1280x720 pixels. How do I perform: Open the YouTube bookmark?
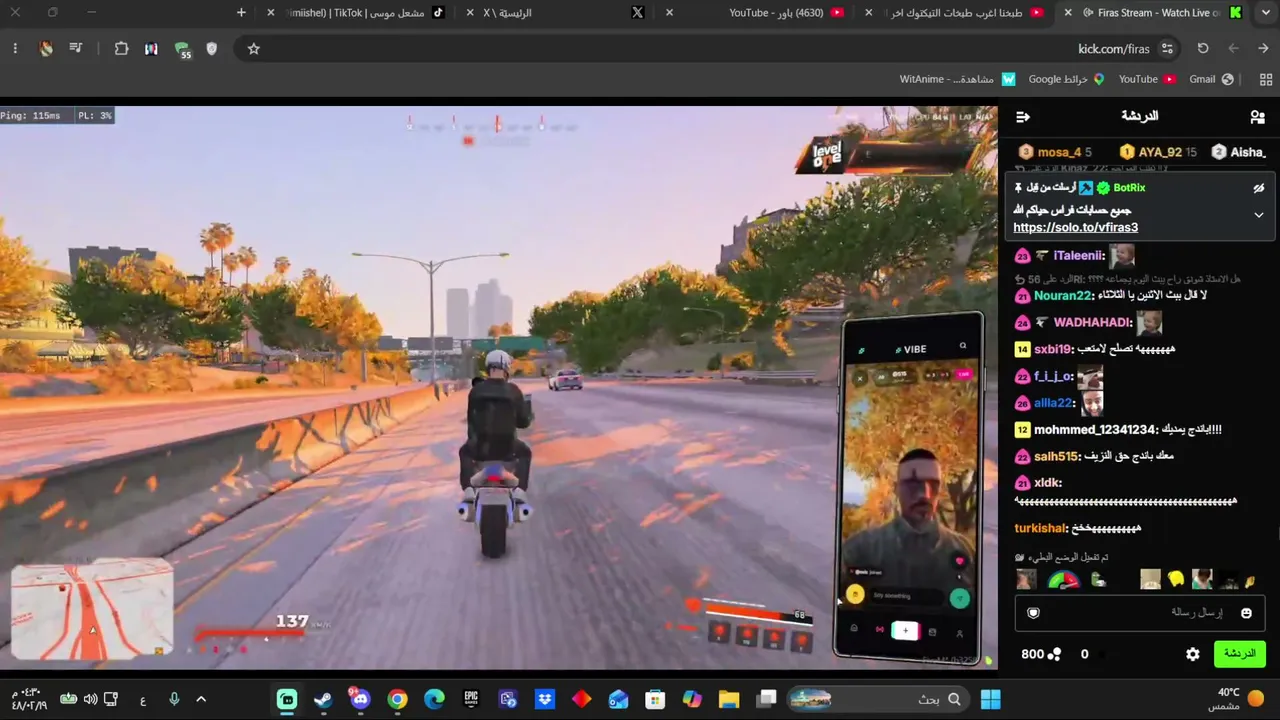(x=1147, y=79)
